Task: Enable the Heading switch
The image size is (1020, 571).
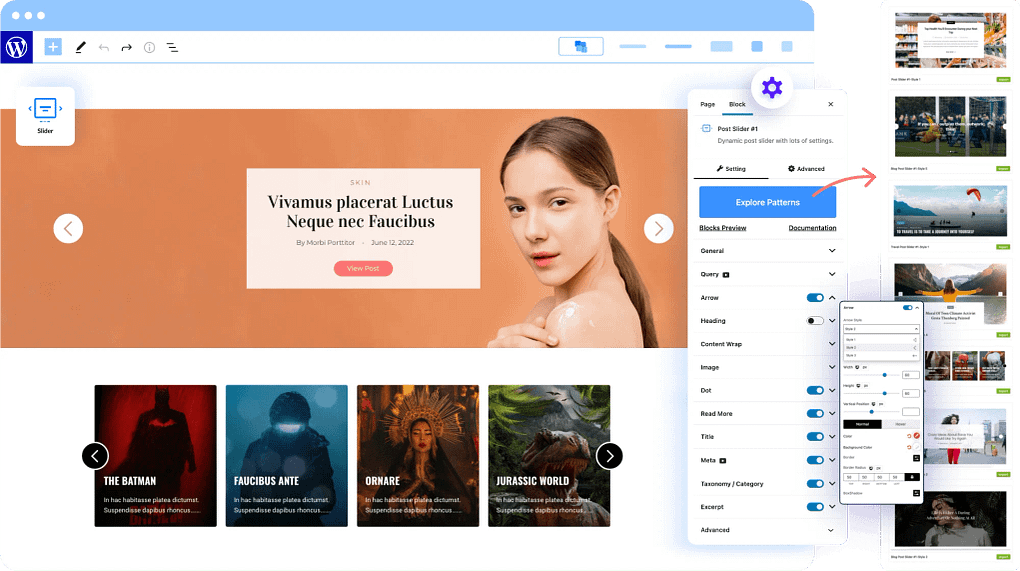Action: pyautogui.click(x=815, y=321)
